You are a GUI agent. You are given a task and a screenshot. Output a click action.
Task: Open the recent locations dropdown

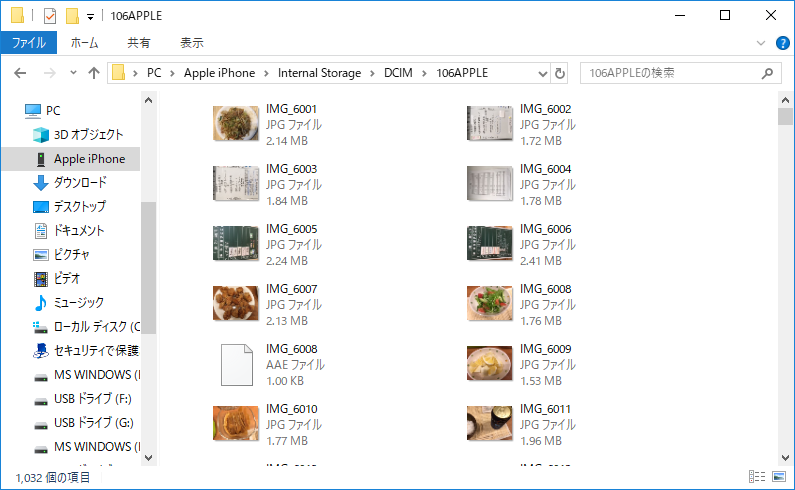(x=74, y=73)
